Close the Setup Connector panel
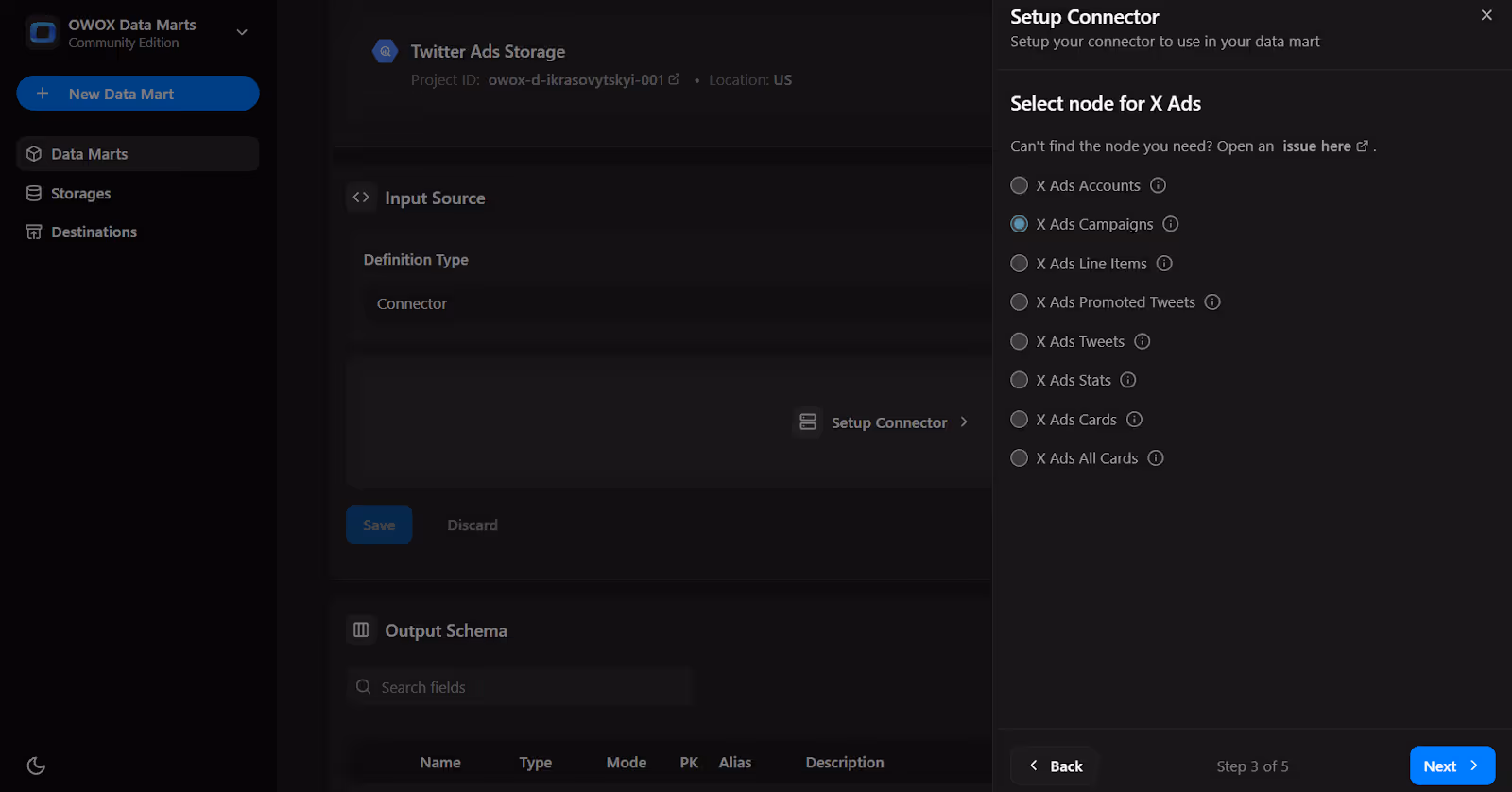The width and height of the screenshot is (1512, 792). pos(1486,15)
